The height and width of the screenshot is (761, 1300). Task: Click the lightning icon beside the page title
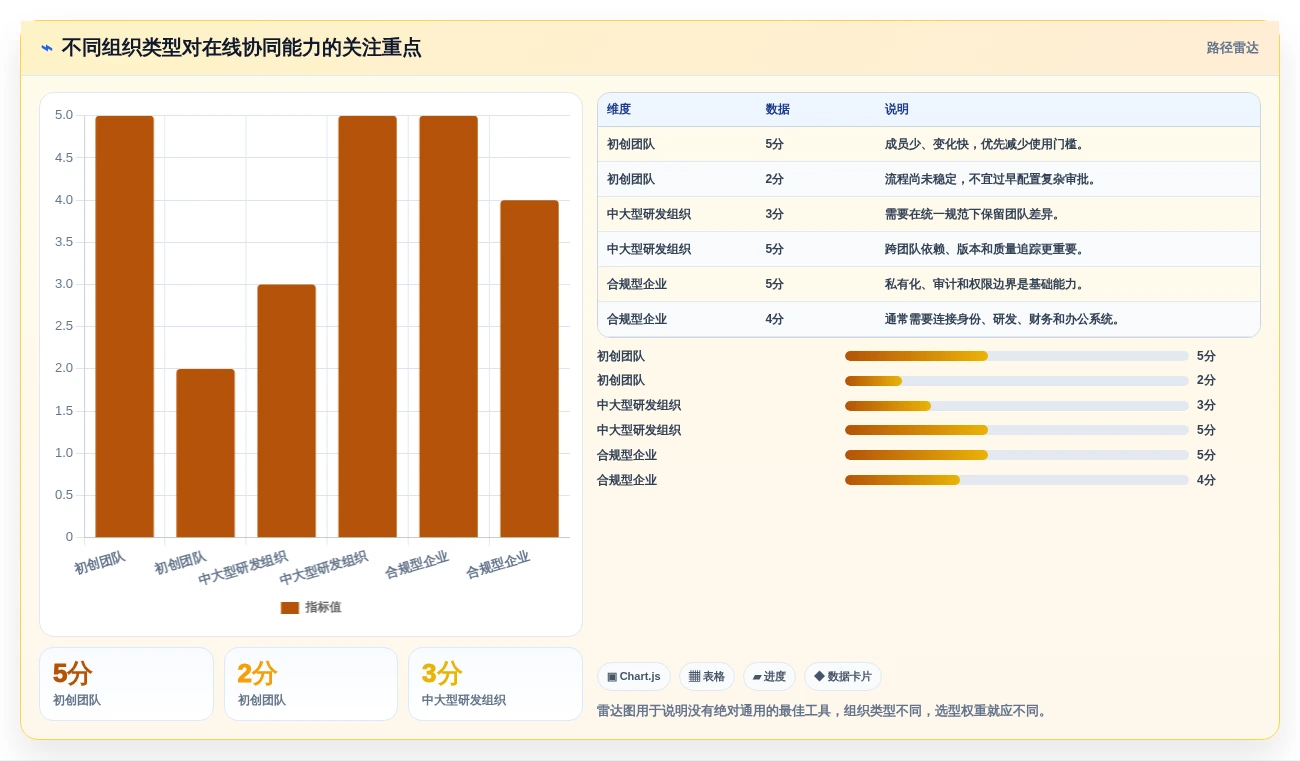(47, 48)
